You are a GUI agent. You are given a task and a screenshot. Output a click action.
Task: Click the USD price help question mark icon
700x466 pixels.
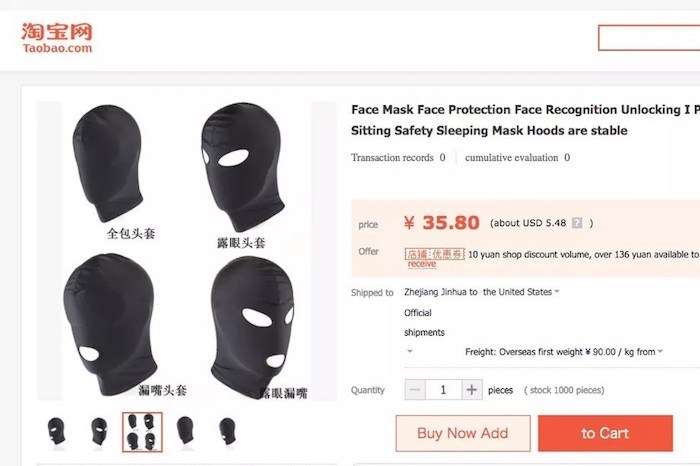coord(576,224)
